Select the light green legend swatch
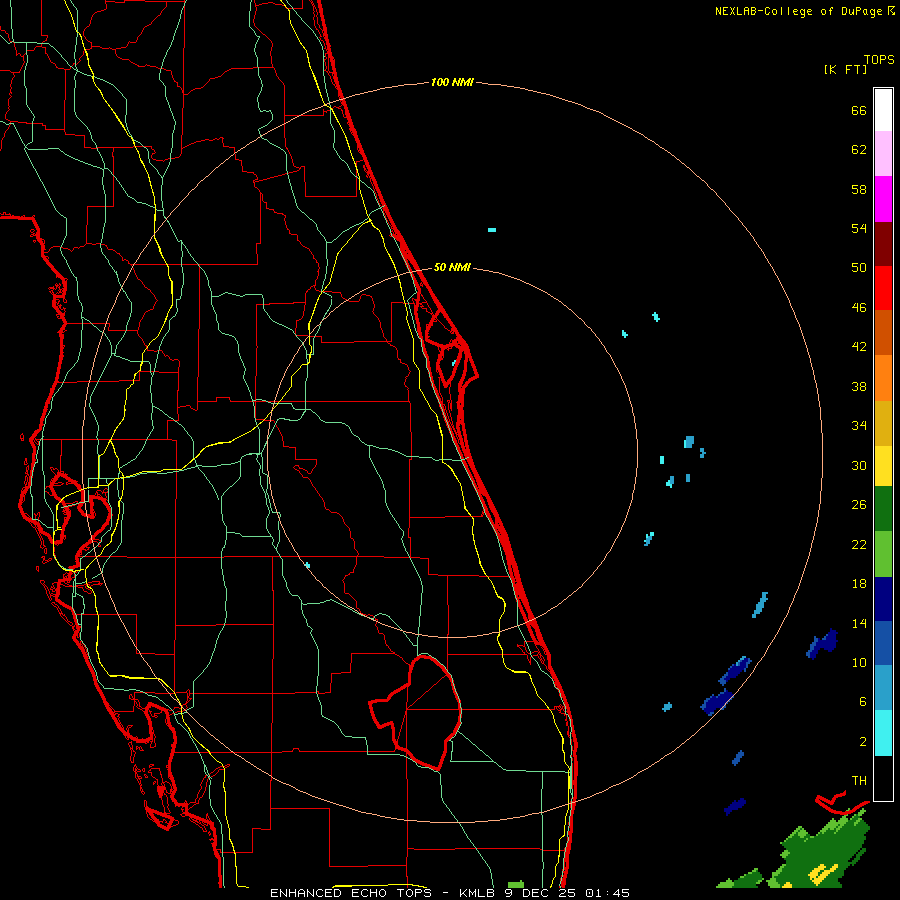Viewport: 900px width, 900px height. tap(883, 554)
